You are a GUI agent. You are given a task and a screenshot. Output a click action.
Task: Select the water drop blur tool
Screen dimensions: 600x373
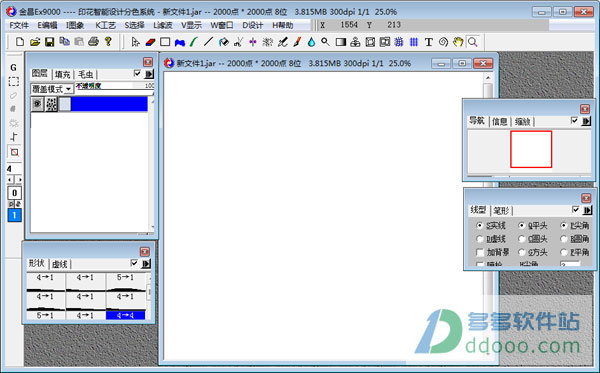click(311, 42)
